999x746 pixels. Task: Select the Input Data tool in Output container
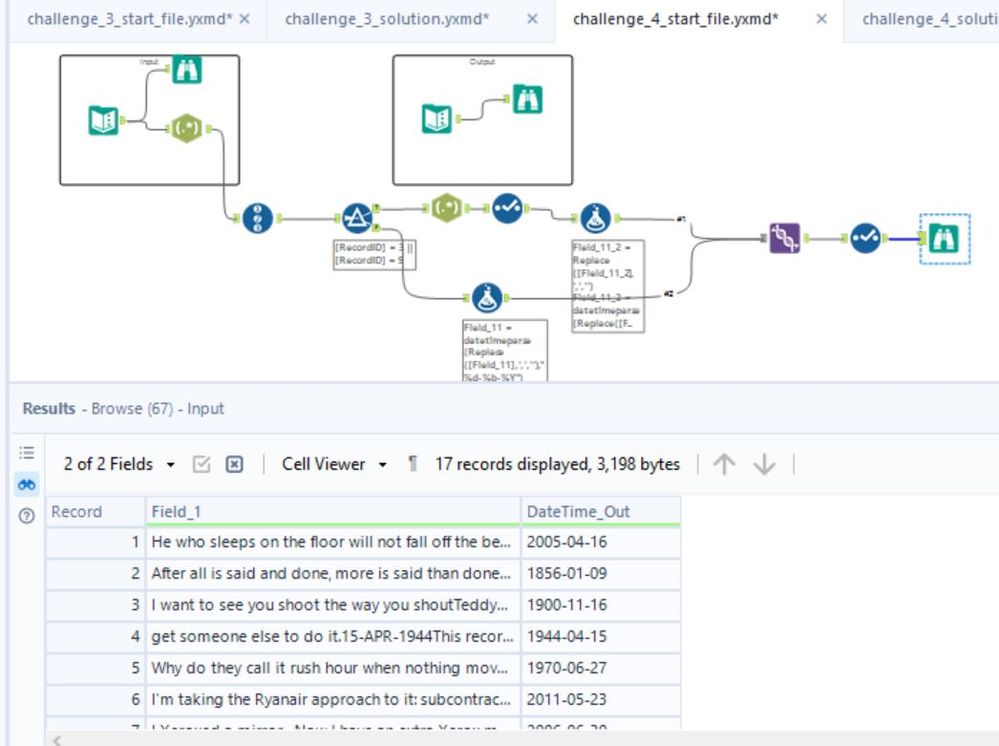tap(437, 118)
